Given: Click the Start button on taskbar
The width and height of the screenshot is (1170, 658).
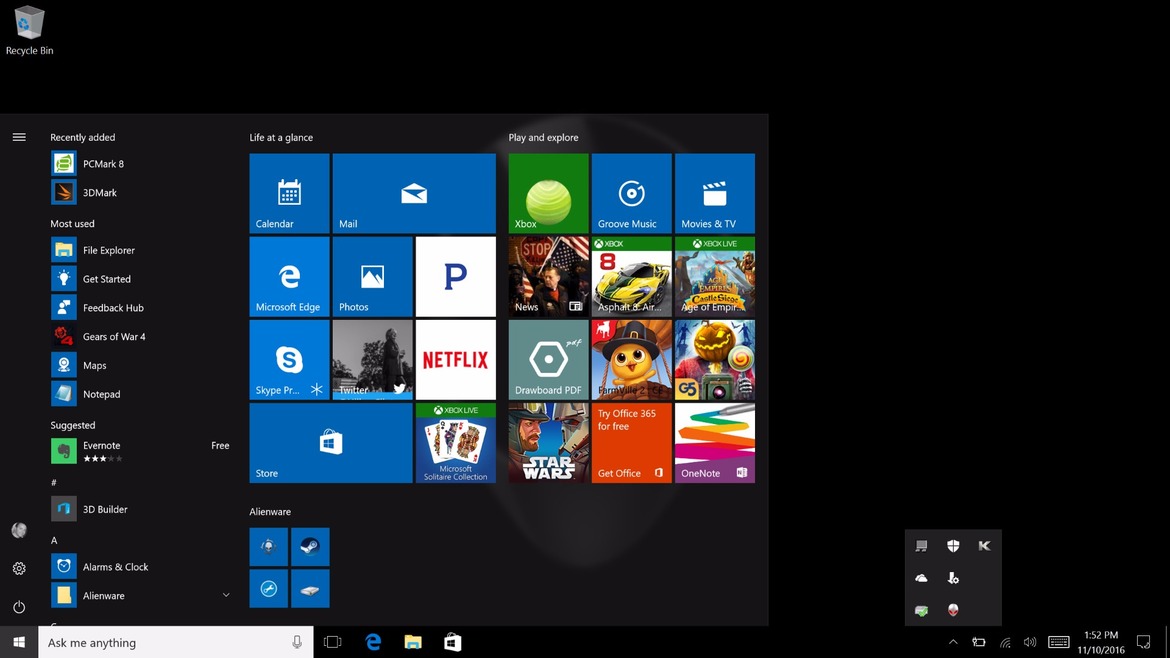Looking at the screenshot, I should 19,642.
